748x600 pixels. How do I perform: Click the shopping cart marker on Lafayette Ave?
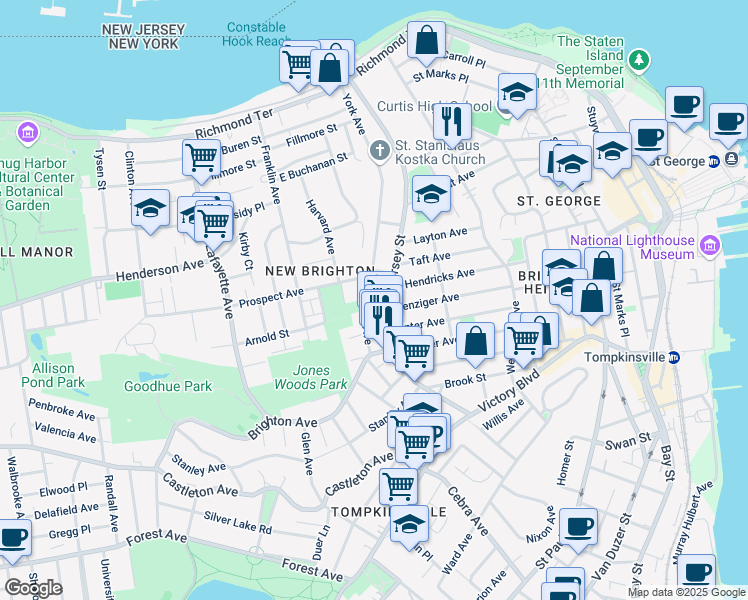pyautogui.click(x=214, y=224)
